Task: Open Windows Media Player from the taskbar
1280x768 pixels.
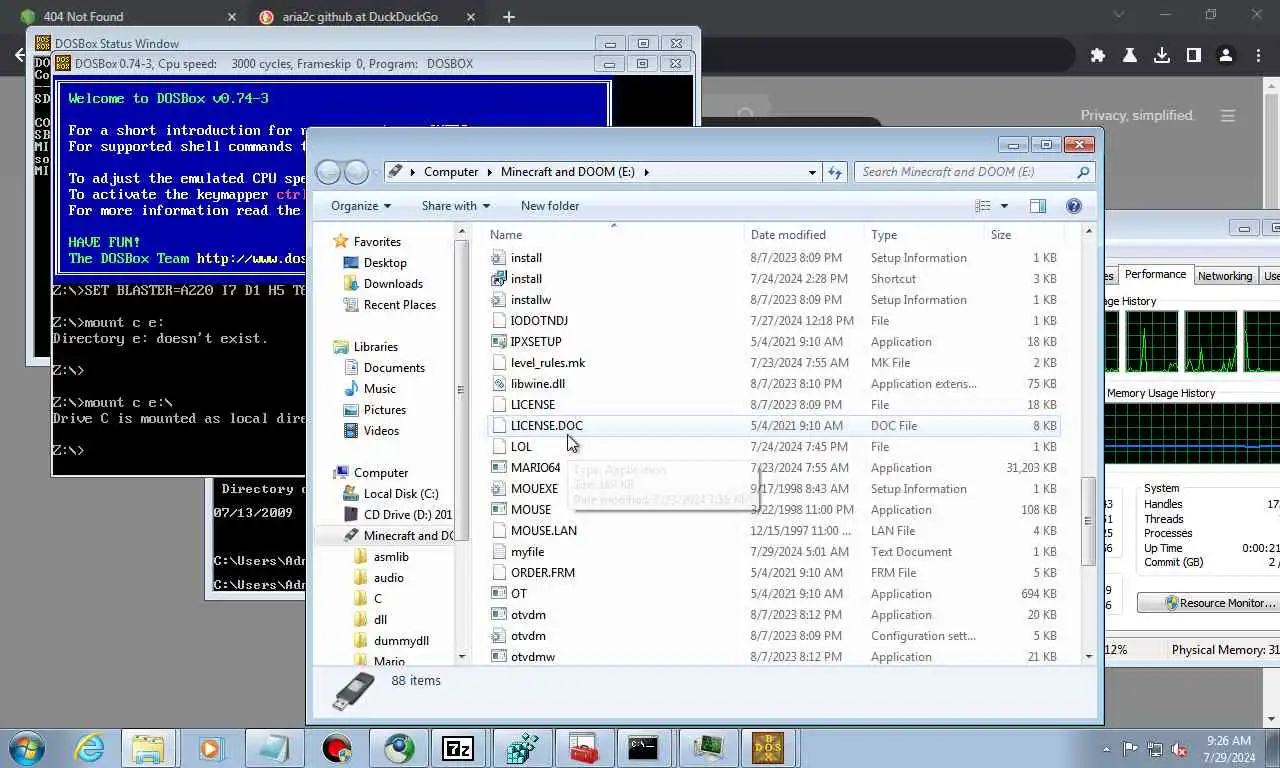Action: coord(210,748)
